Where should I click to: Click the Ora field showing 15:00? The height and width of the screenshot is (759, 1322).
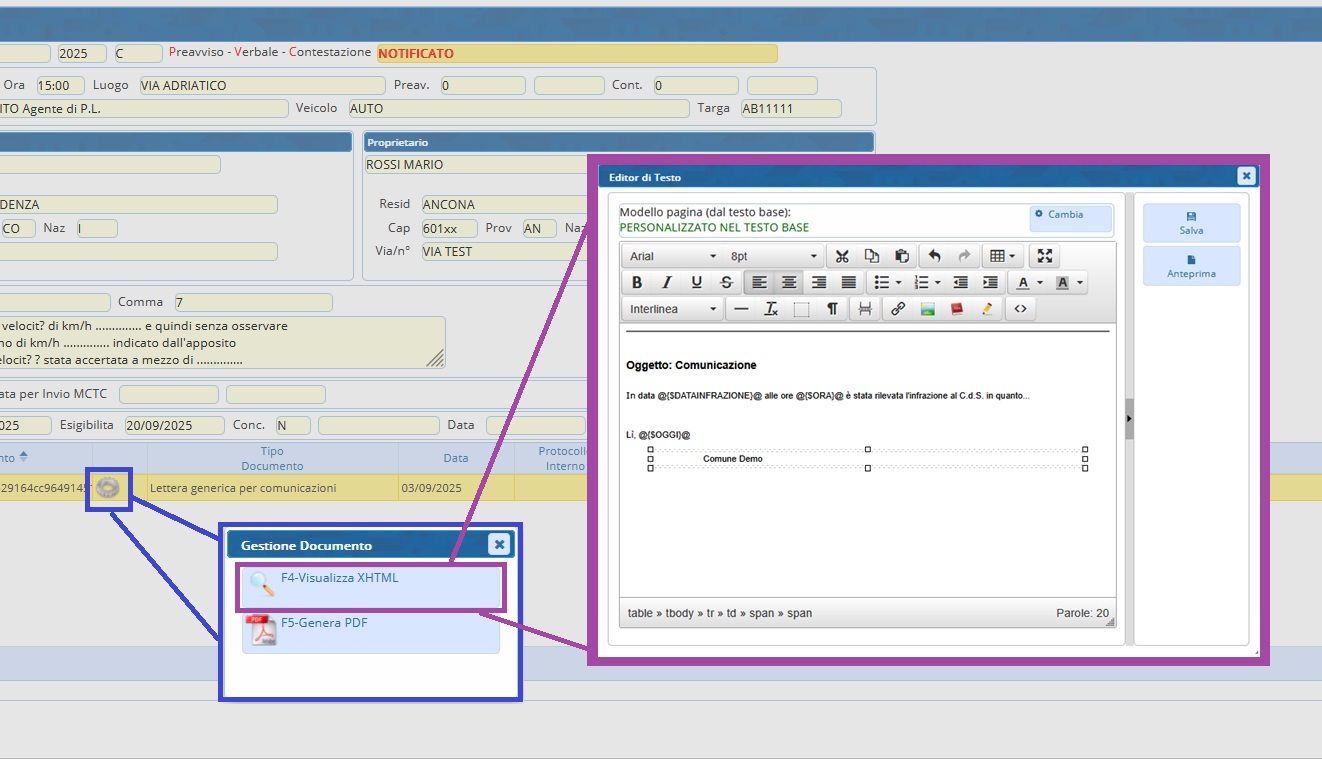pos(60,86)
